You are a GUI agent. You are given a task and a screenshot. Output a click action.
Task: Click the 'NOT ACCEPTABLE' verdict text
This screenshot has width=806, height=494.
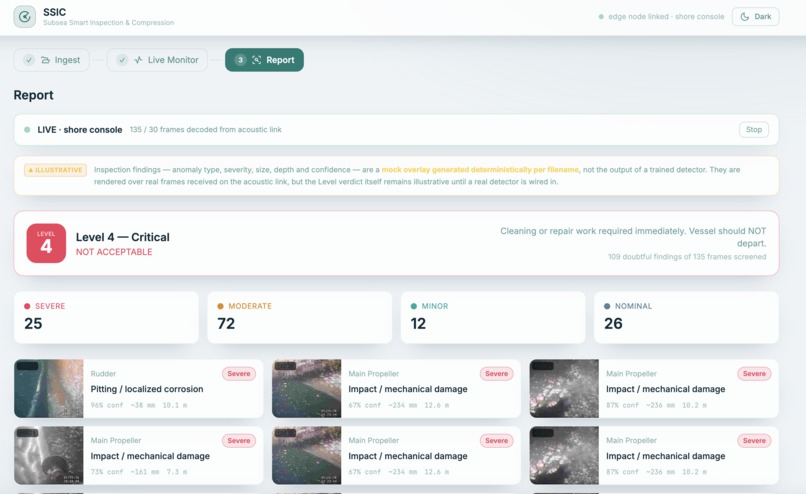[x=114, y=252]
